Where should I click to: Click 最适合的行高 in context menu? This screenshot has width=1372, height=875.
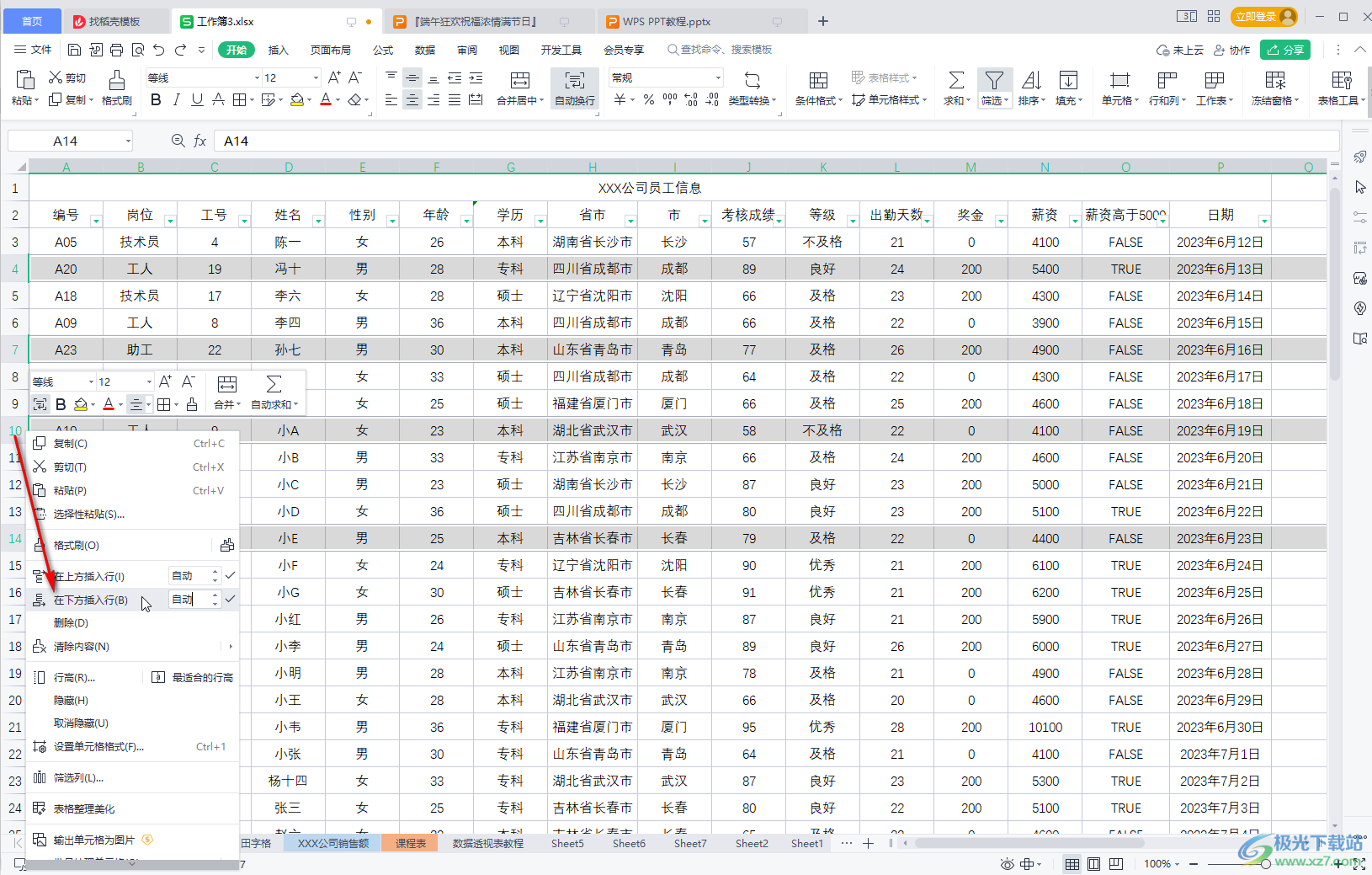192,677
